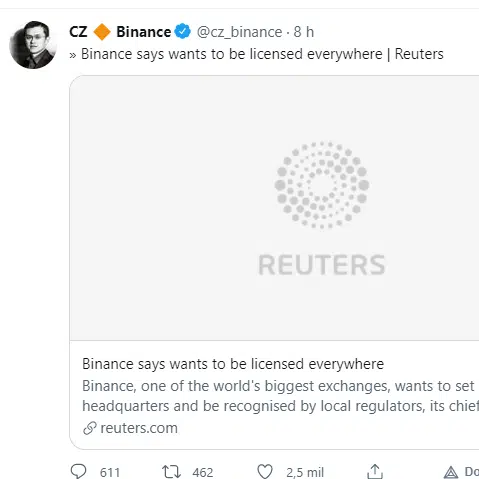The image size is (479, 479).
Task: Open CZ's profile avatar photo
Action: [33, 45]
